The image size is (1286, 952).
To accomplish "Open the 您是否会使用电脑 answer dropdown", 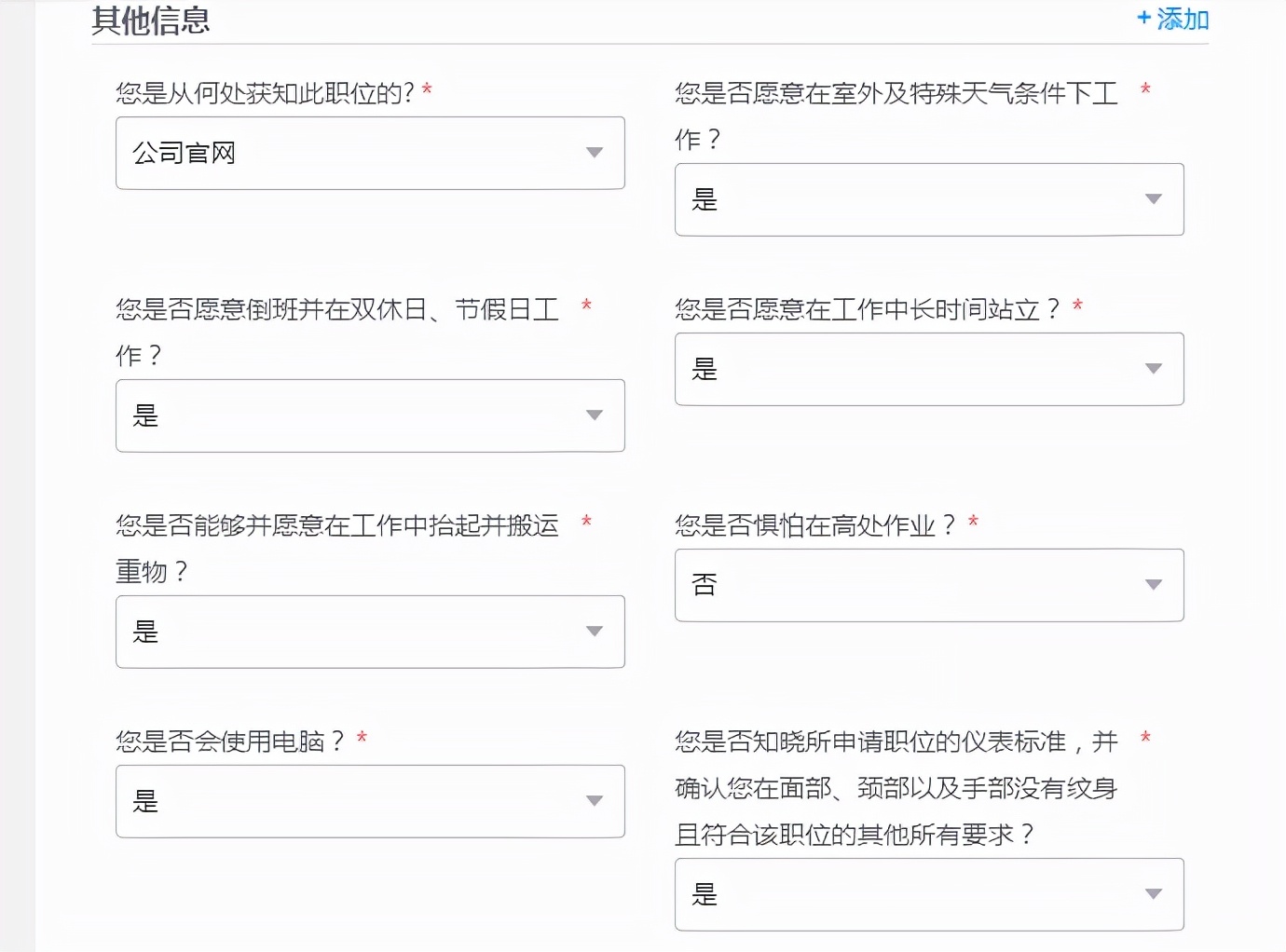I will coord(370,801).
